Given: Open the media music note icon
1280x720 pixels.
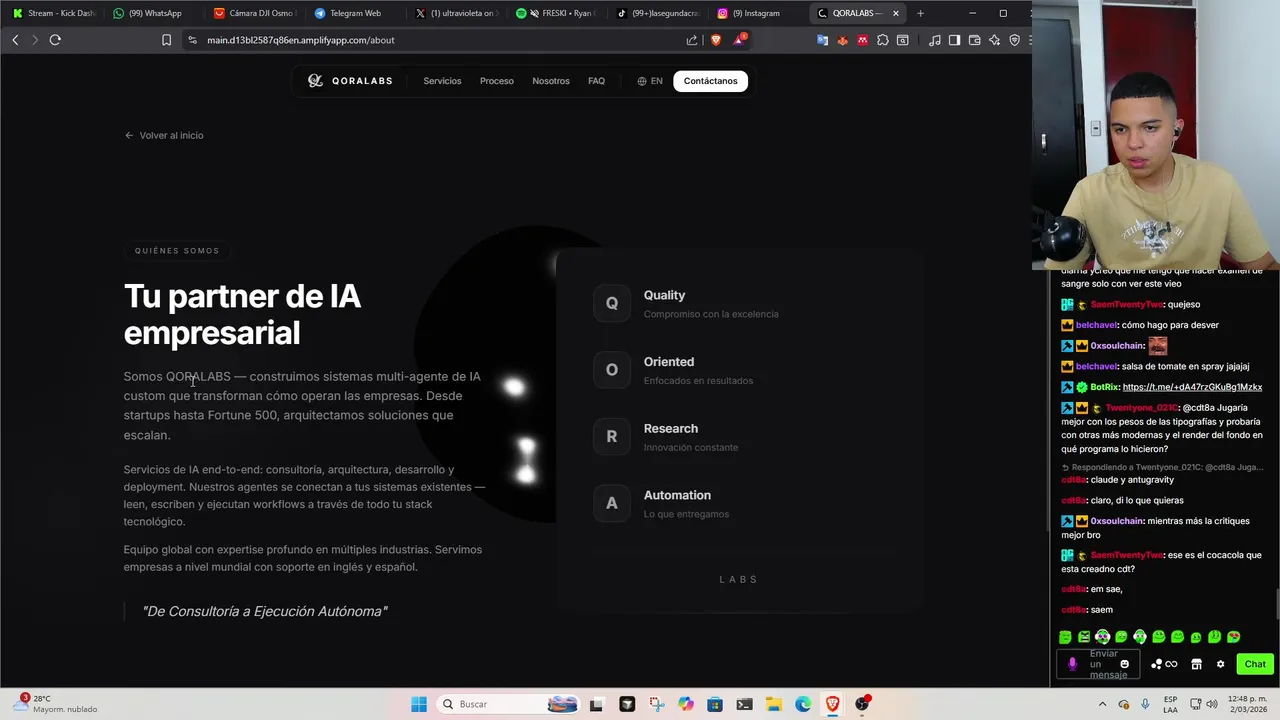Looking at the screenshot, I should pos(934,40).
